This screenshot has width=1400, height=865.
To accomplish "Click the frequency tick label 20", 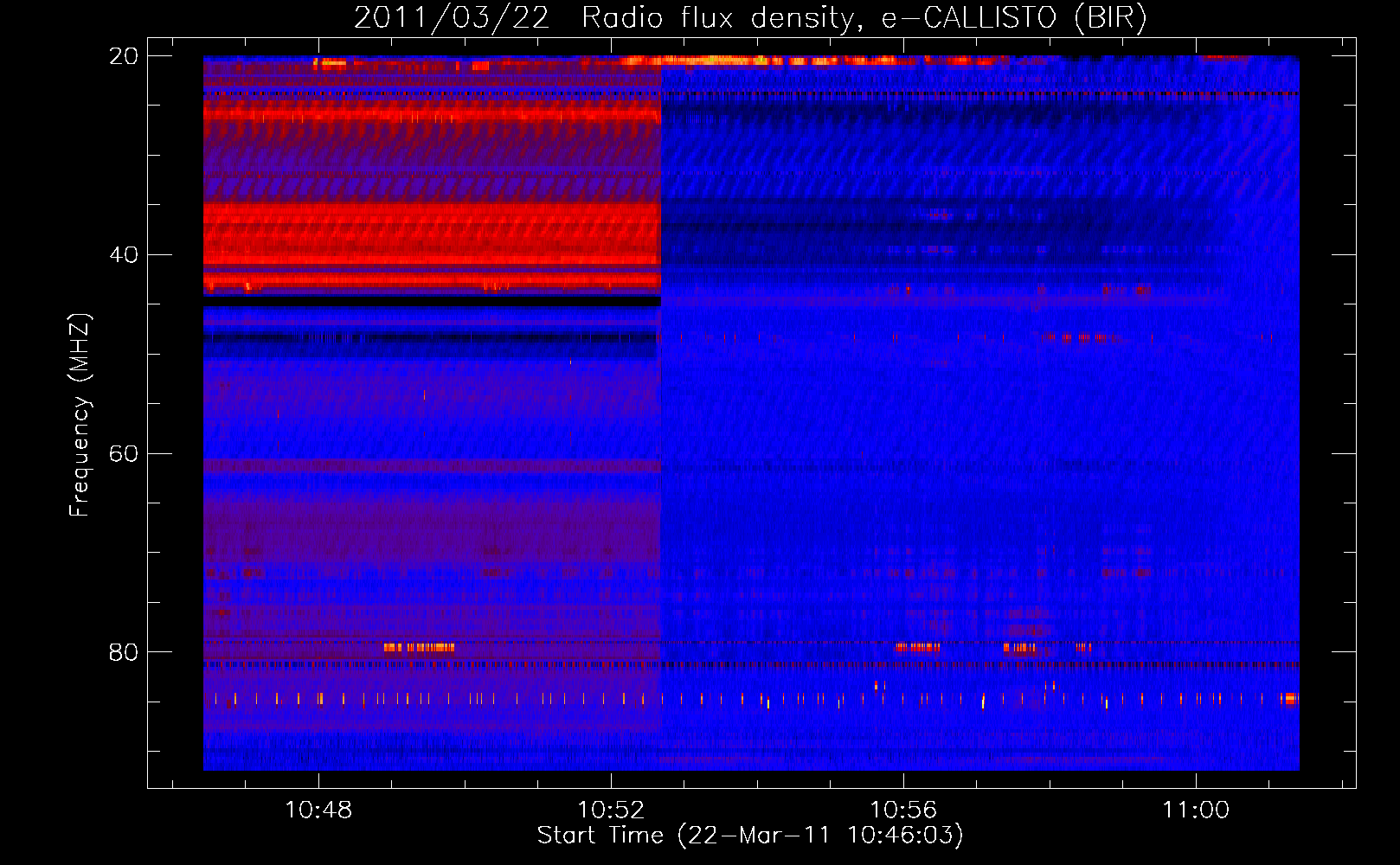I will pyautogui.click(x=123, y=56).
